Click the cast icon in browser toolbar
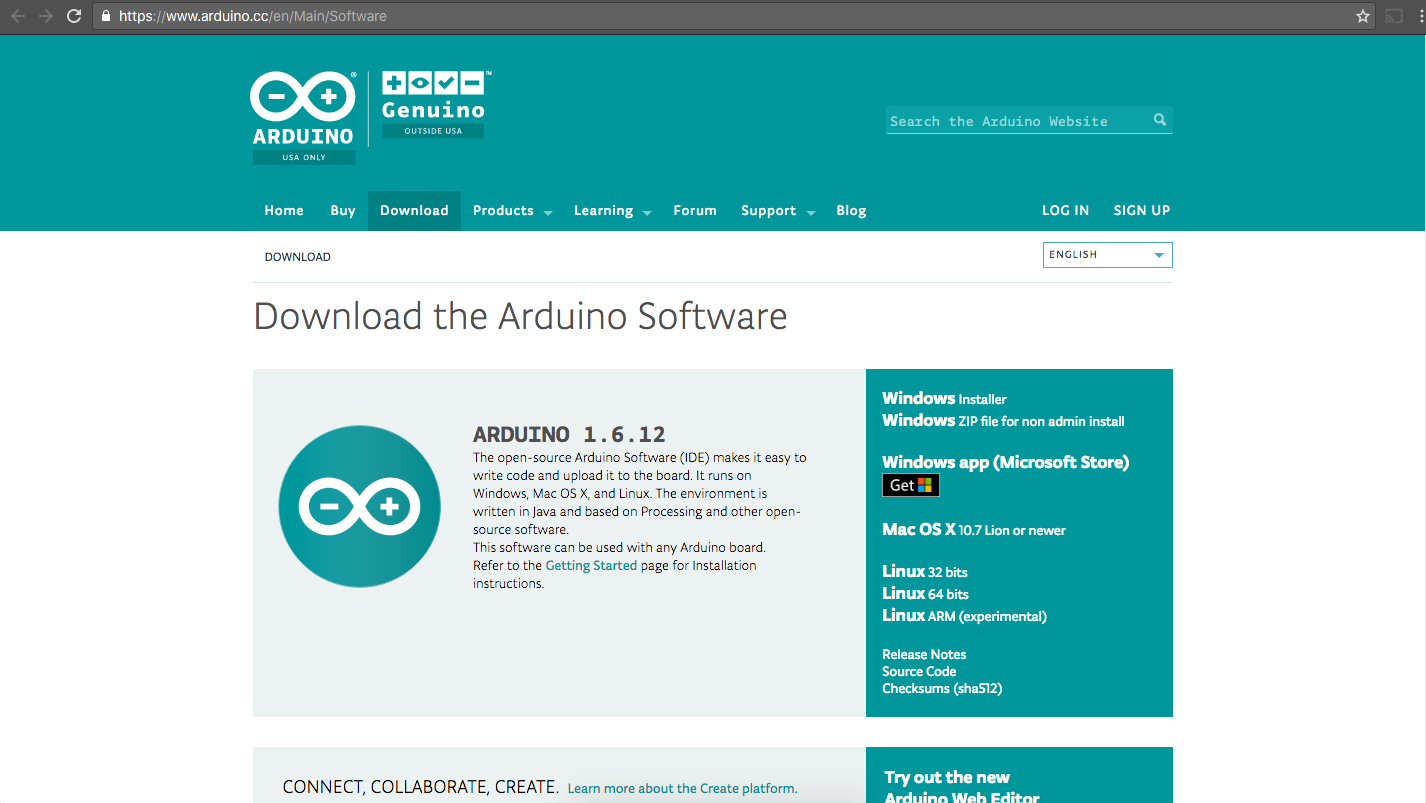The width and height of the screenshot is (1426, 803). pyautogui.click(x=1394, y=16)
